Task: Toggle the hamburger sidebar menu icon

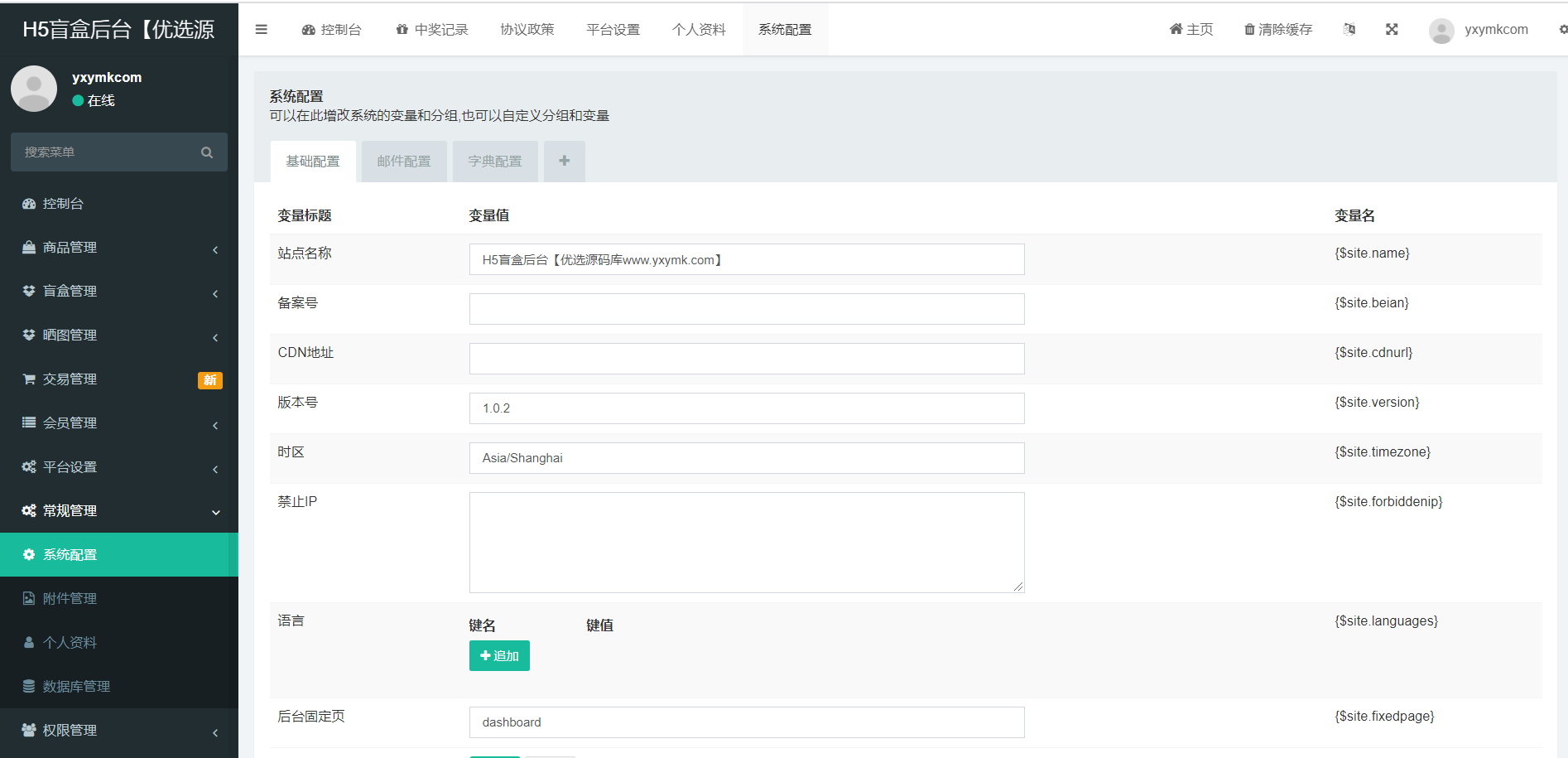Action: (x=261, y=30)
